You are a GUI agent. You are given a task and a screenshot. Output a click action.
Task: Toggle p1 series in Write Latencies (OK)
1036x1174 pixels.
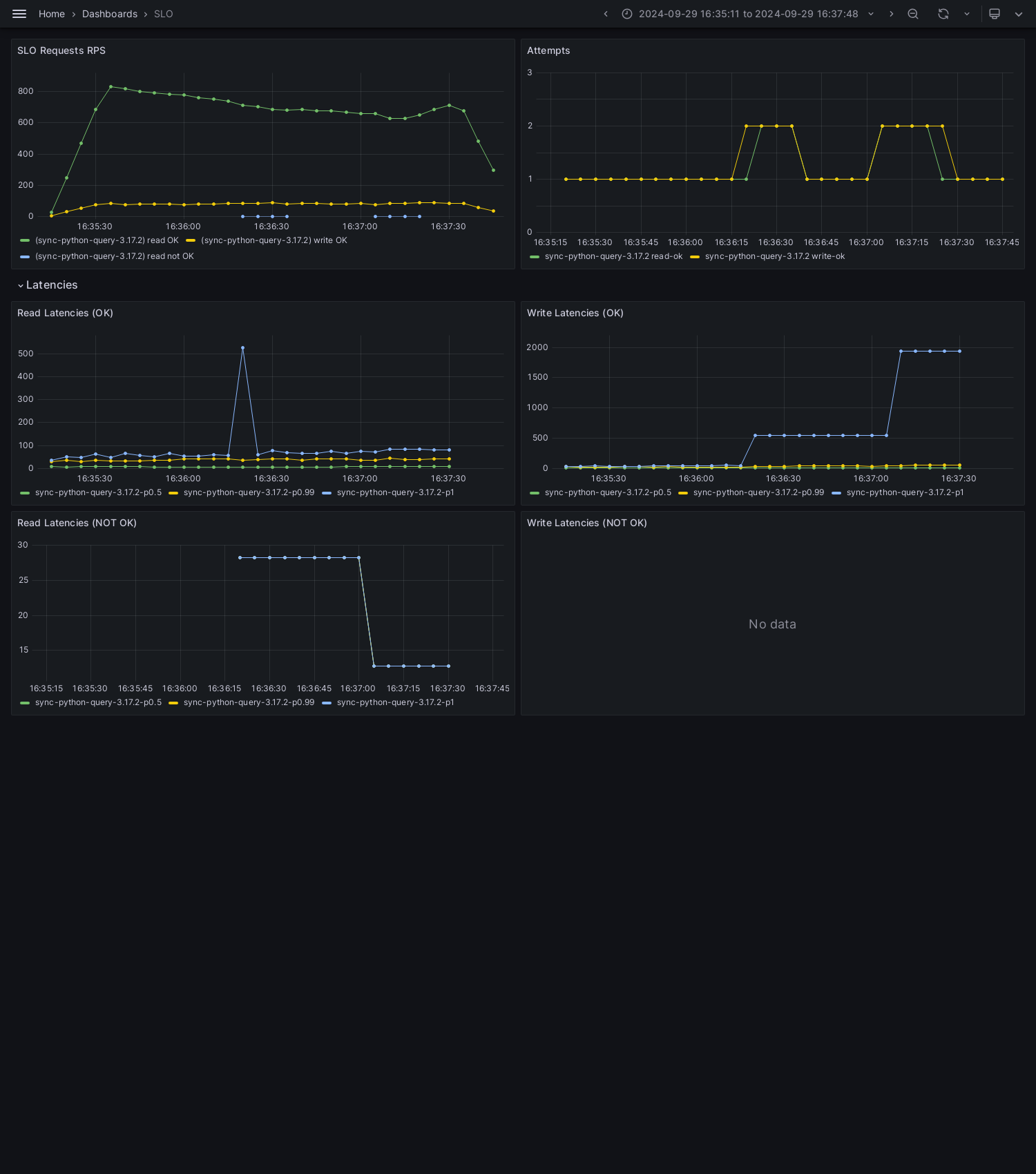905,492
